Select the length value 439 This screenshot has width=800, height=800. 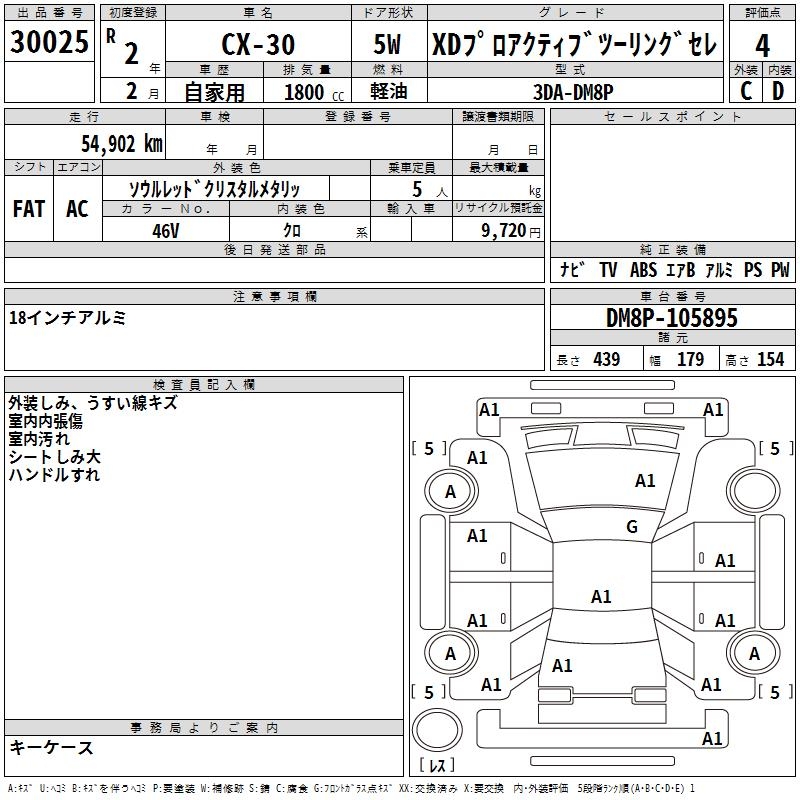pos(607,359)
